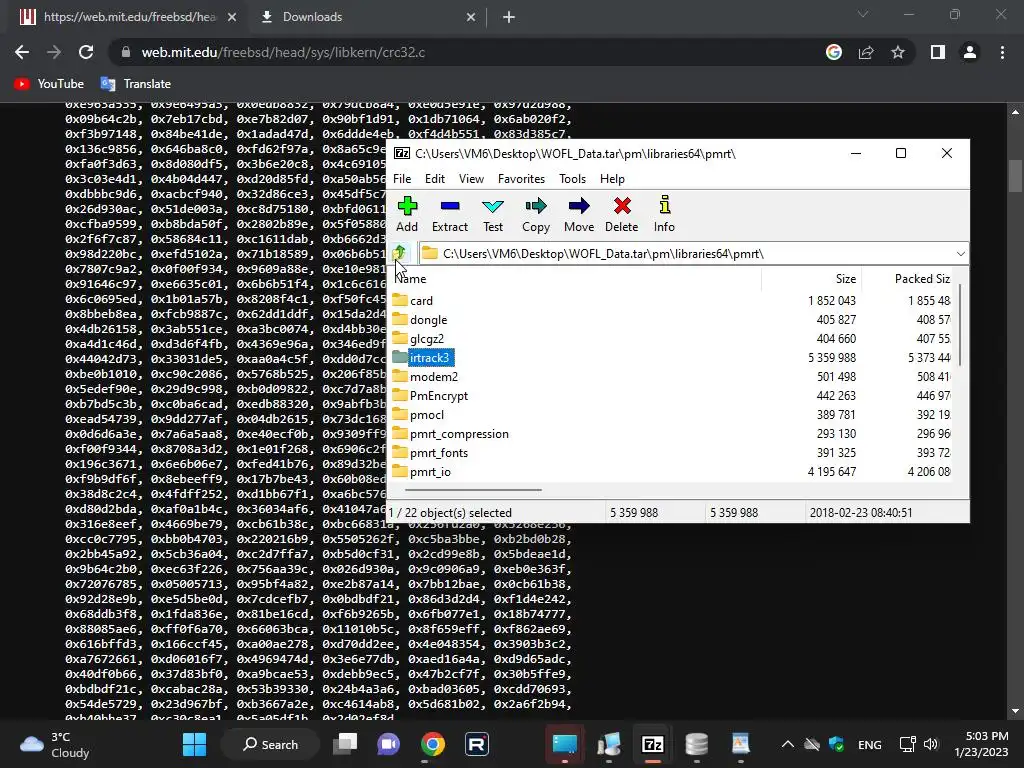Viewport: 1024px width, 768px height.
Task: Sort files by Size column header
Action: coord(812,279)
